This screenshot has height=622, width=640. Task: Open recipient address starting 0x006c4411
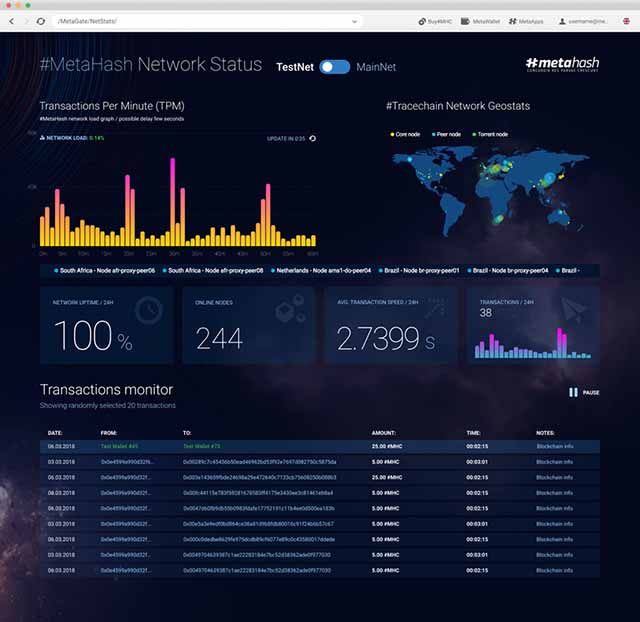point(258,493)
